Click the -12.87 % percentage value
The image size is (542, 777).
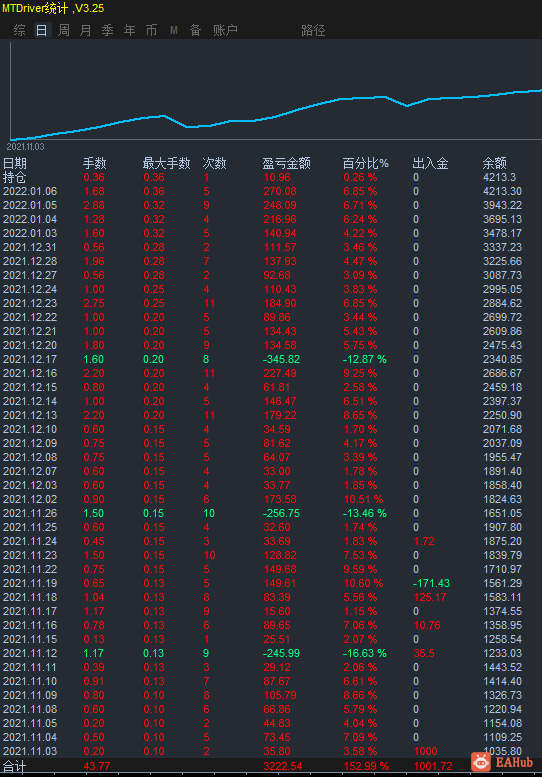point(365,359)
